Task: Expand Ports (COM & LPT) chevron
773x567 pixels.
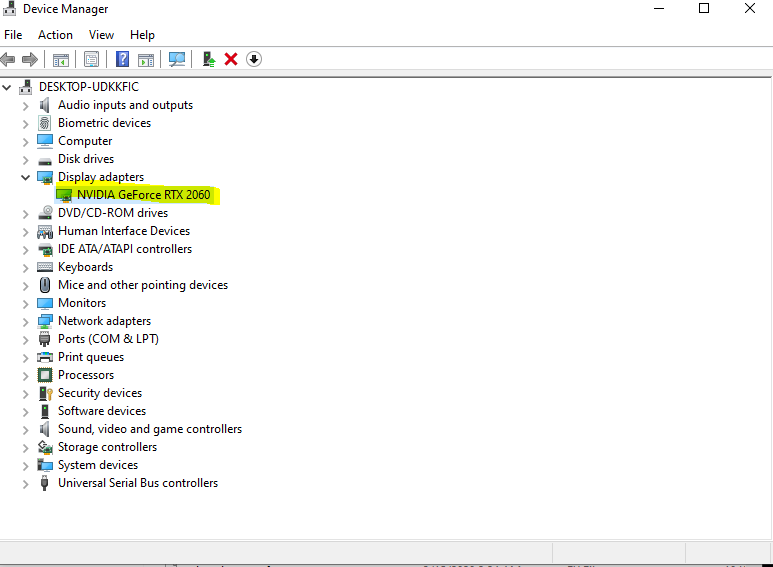Action: (26, 340)
